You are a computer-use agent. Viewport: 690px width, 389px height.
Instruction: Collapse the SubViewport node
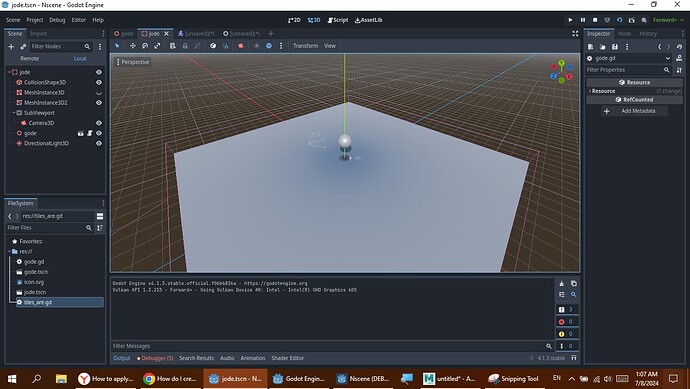tap(14, 113)
